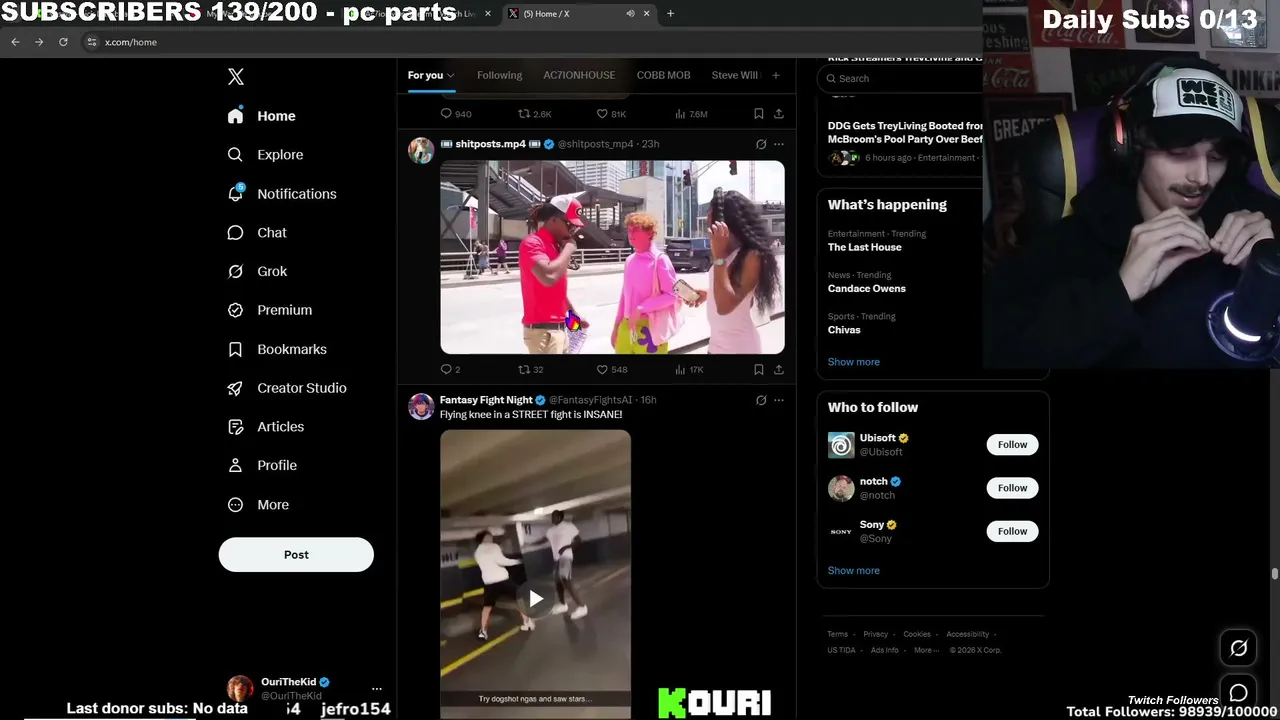
Task: Show more trending topics under What's happening
Action: tap(854, 362)
